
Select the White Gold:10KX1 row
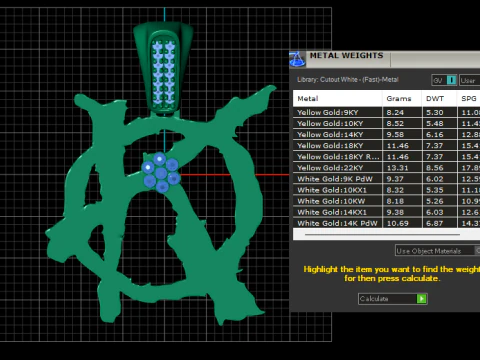tap(387, 190)
